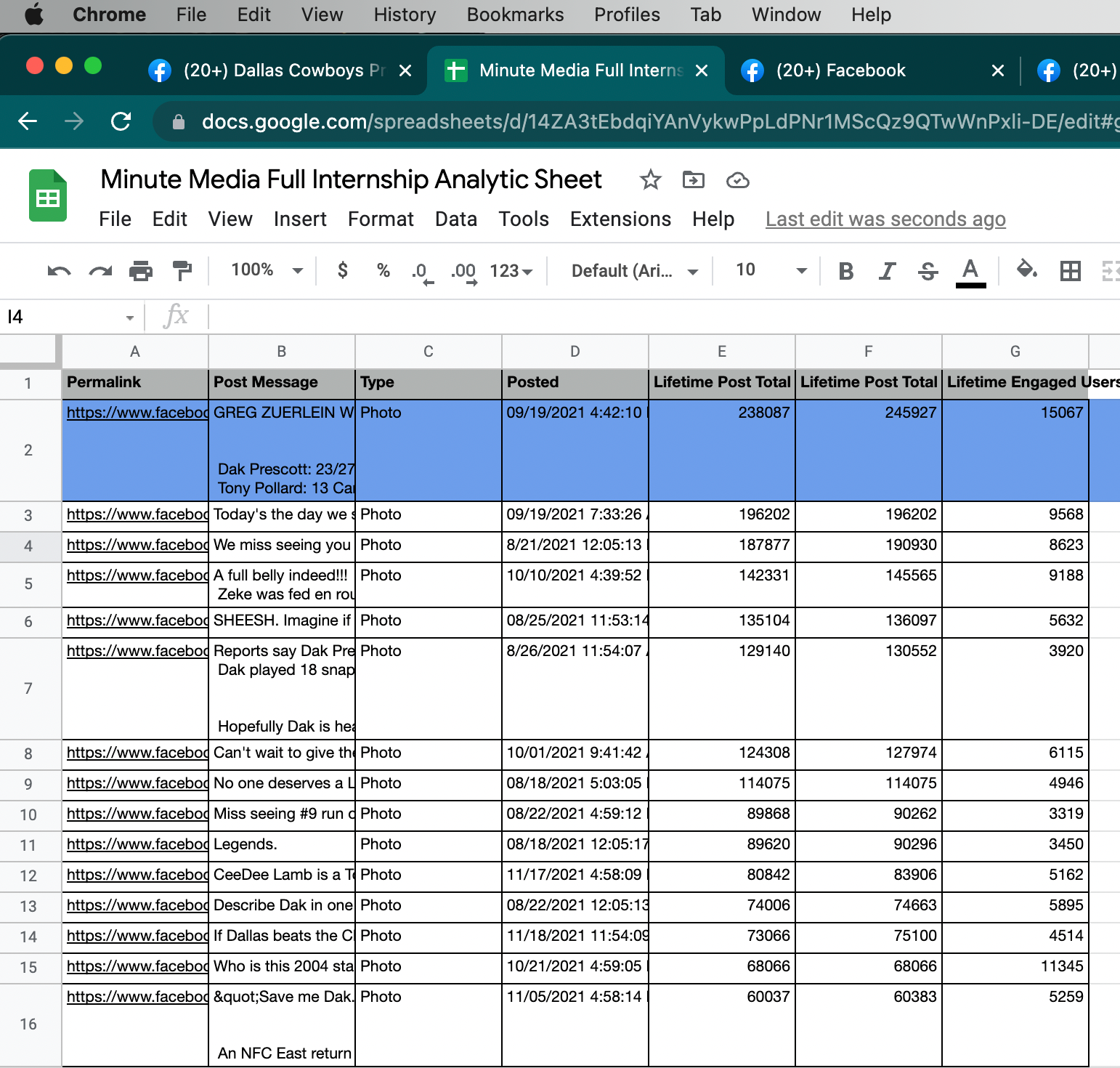Open the permalink in row 3
The image size is (1120, 1068).
(x=137, y=514)
